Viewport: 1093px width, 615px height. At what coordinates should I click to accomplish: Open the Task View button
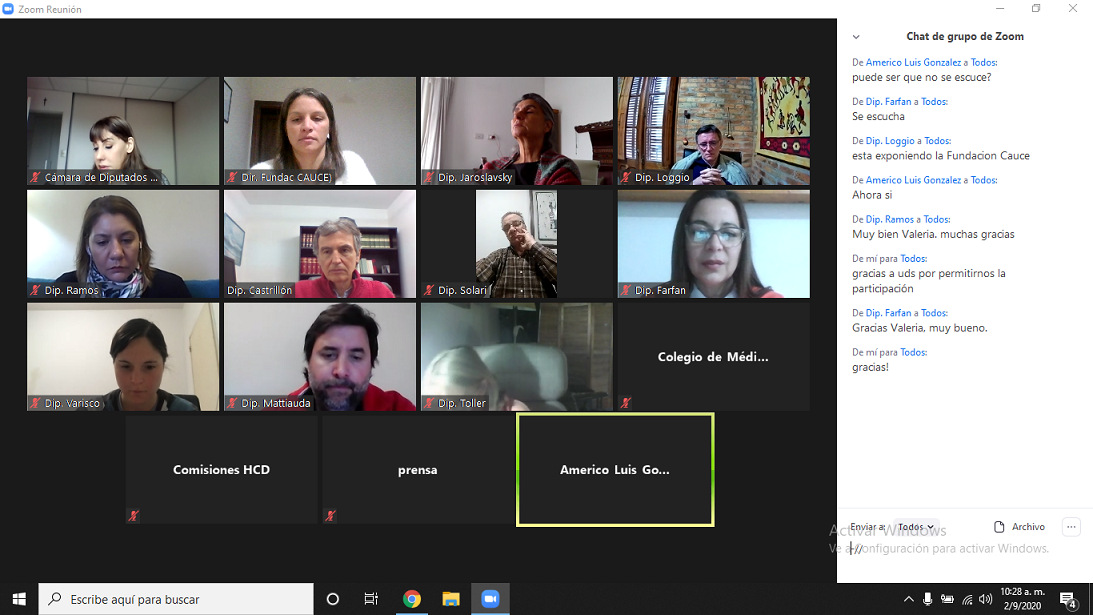pos(371,599)
